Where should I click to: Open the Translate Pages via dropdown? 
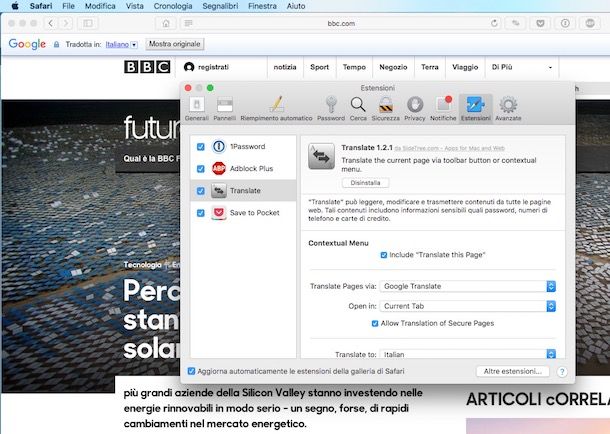(x=468, y=286)
